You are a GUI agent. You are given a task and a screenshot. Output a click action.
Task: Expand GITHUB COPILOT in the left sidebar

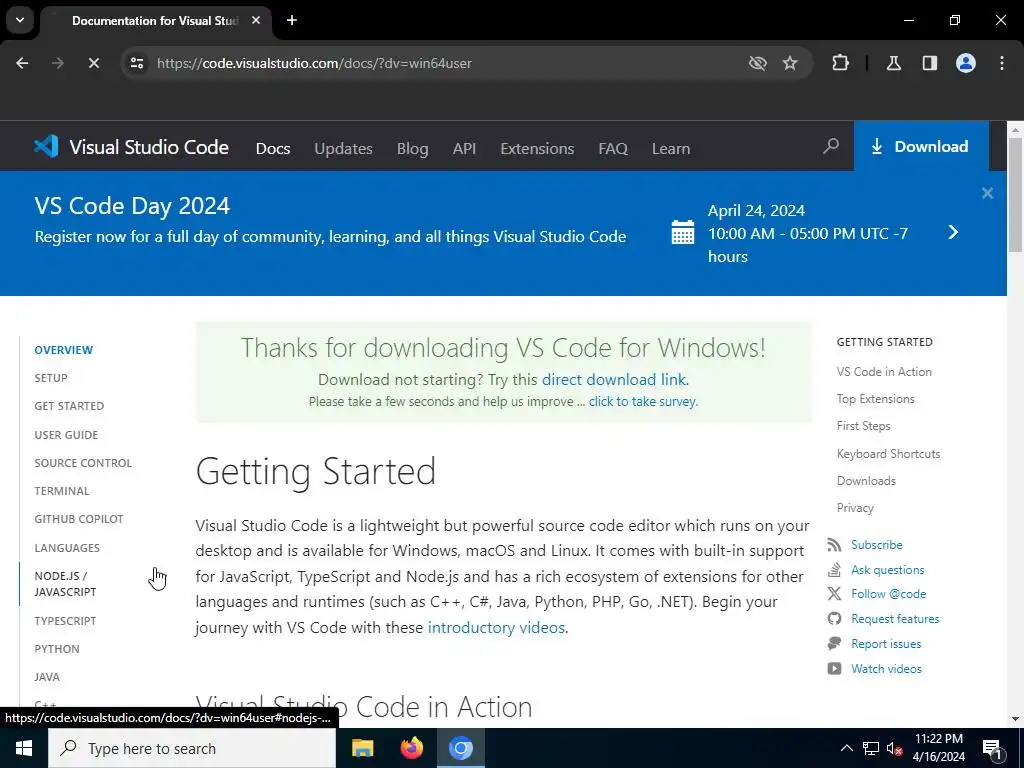79,519
